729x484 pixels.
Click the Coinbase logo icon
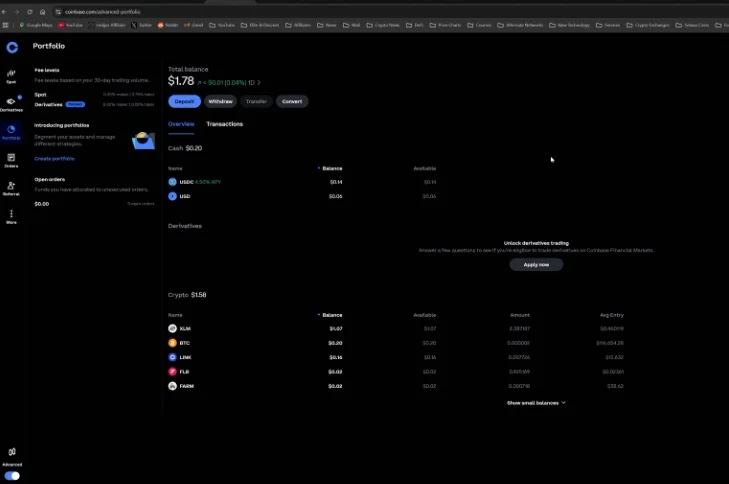12,47
